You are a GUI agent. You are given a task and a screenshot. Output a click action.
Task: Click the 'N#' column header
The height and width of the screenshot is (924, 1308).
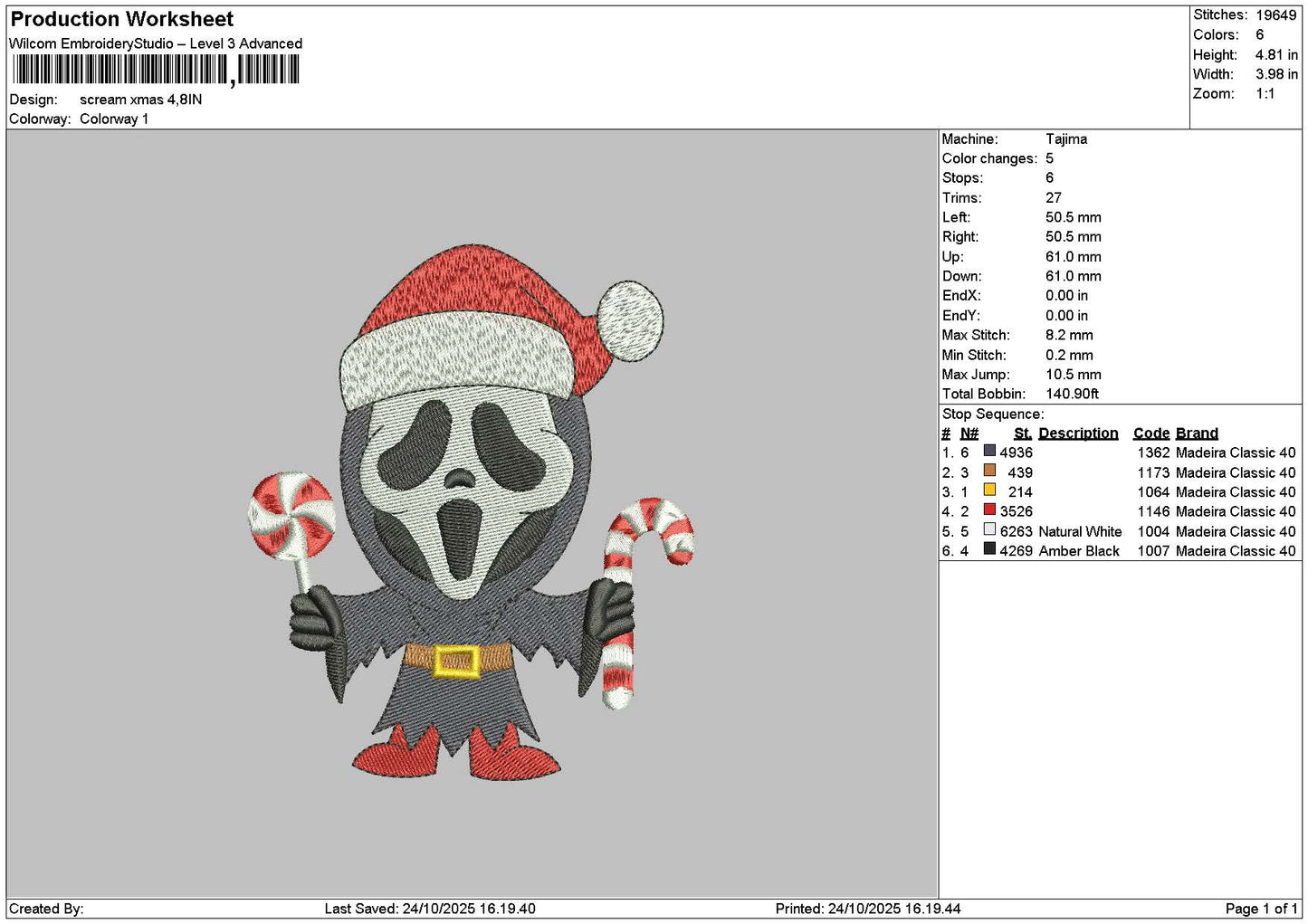pyautogui.click(x=969, y=433)
